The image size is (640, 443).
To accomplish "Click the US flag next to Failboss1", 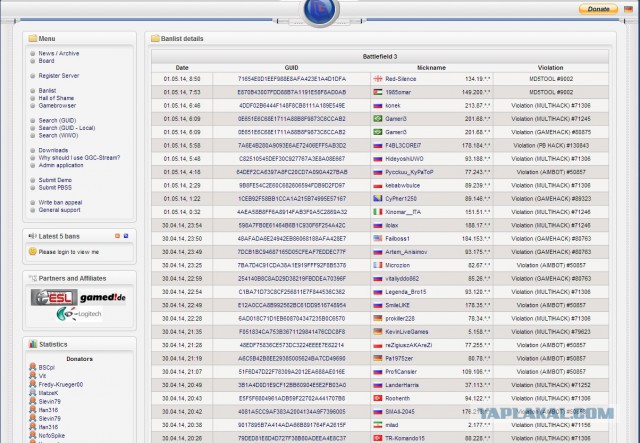I will click(x=378, y=238).
